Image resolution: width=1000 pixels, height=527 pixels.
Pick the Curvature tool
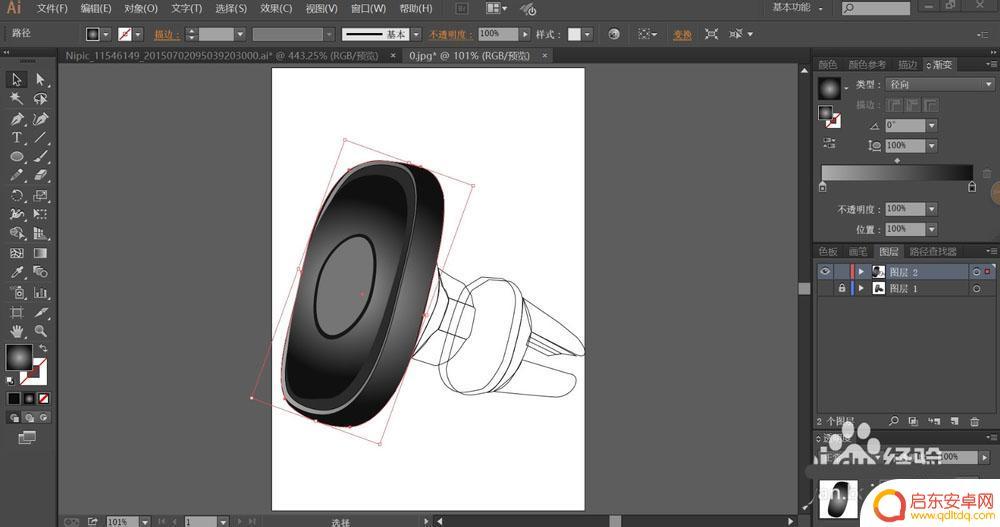(x=40, y=119)
